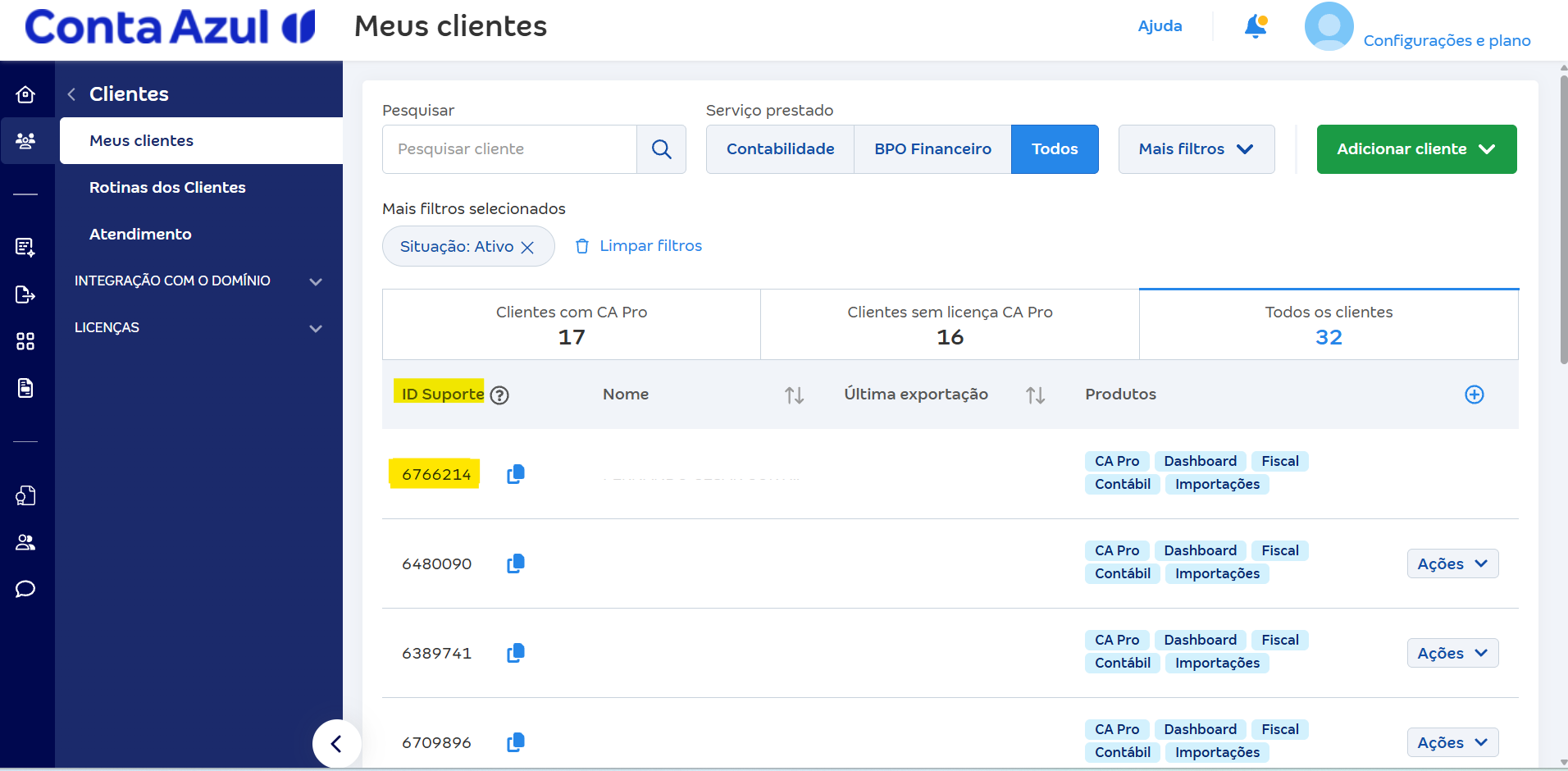Open the checklist-plus icon in the sidebar
The width and height of the screenshot is (1568, 771).
pyautogui.click(x=25, y=247)
